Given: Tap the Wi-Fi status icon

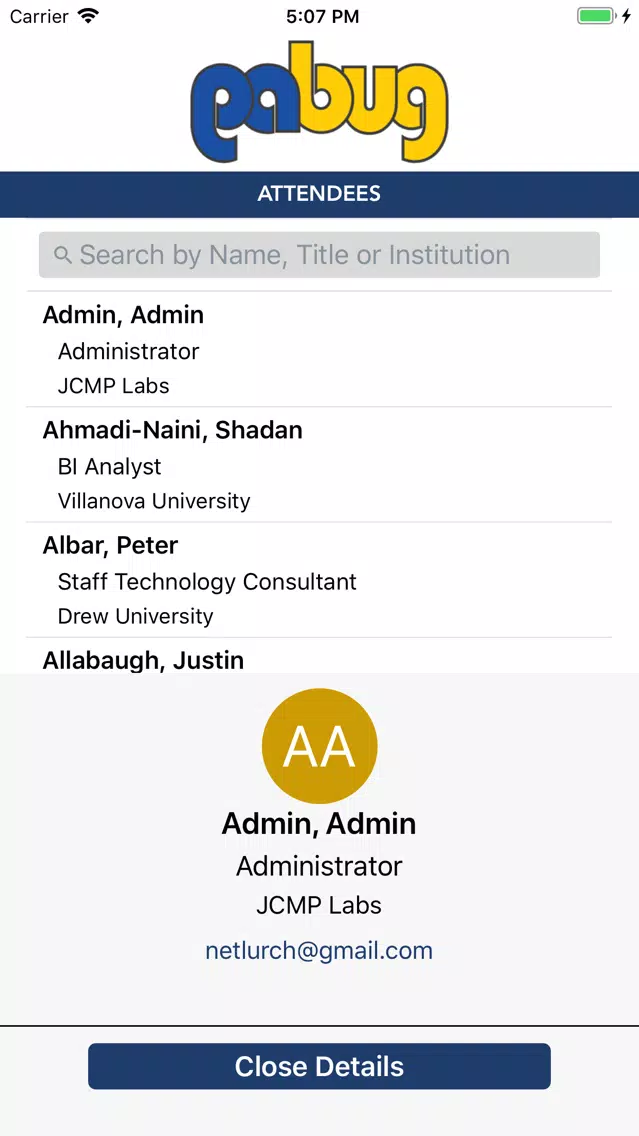Looking at the screenshot, I should tap(88, 16).
